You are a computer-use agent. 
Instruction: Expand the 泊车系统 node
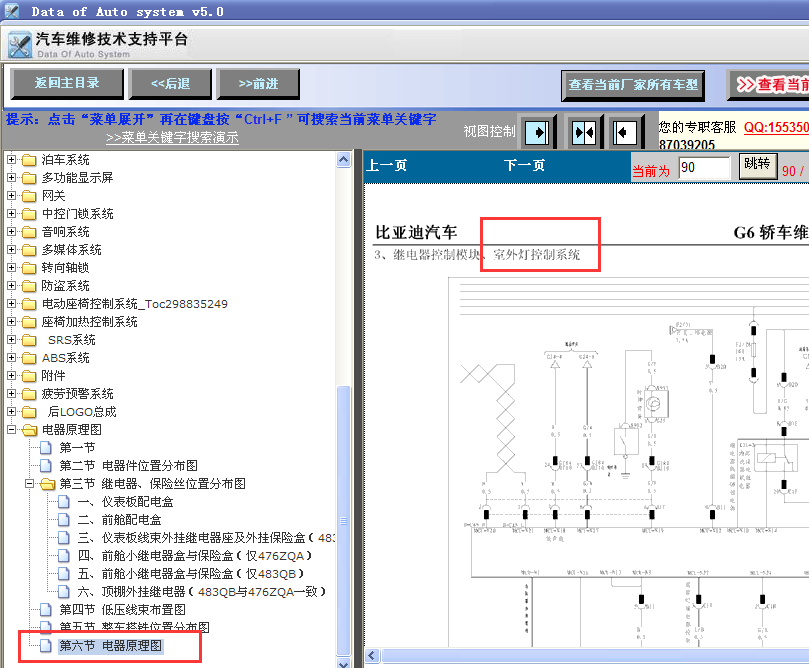tap(11, 160)
